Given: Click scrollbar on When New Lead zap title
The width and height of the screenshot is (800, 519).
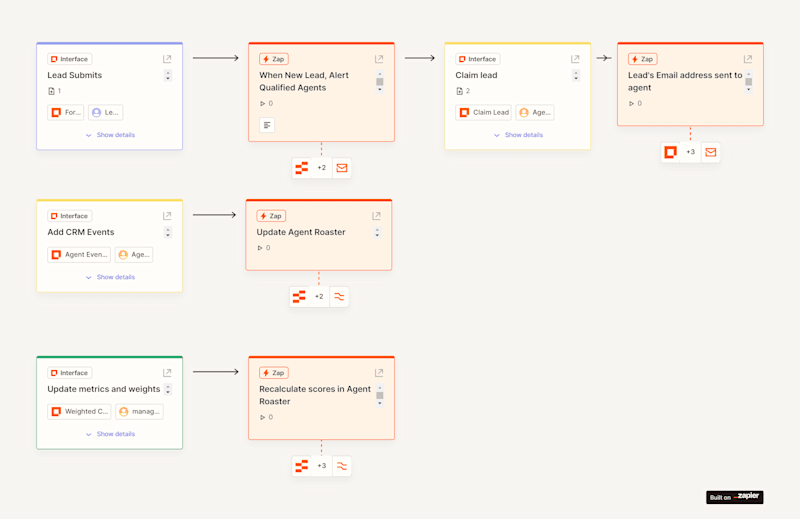Looking at the screenshot, I should [380, 82].
